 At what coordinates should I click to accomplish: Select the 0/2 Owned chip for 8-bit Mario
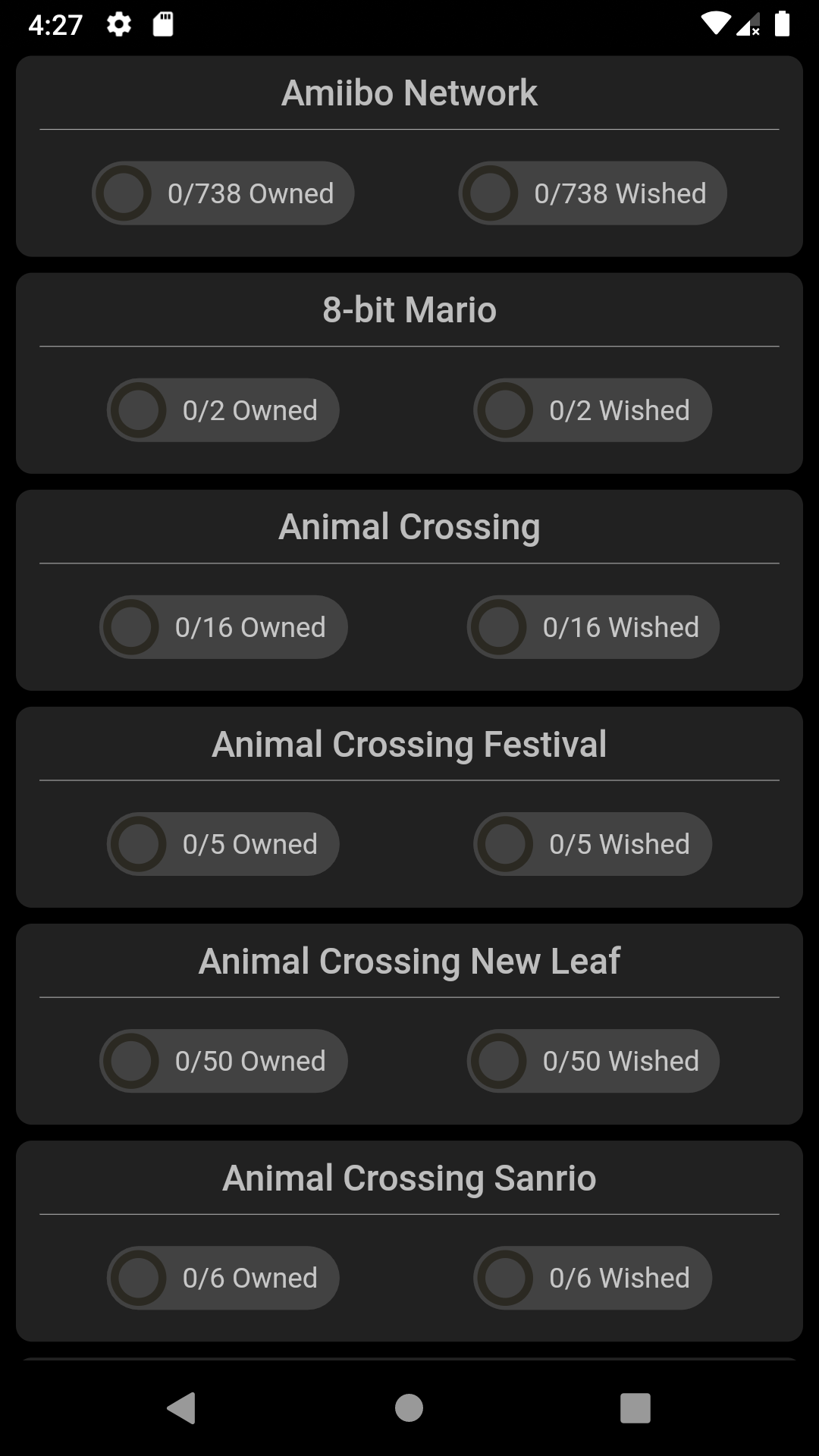[223, 410]
